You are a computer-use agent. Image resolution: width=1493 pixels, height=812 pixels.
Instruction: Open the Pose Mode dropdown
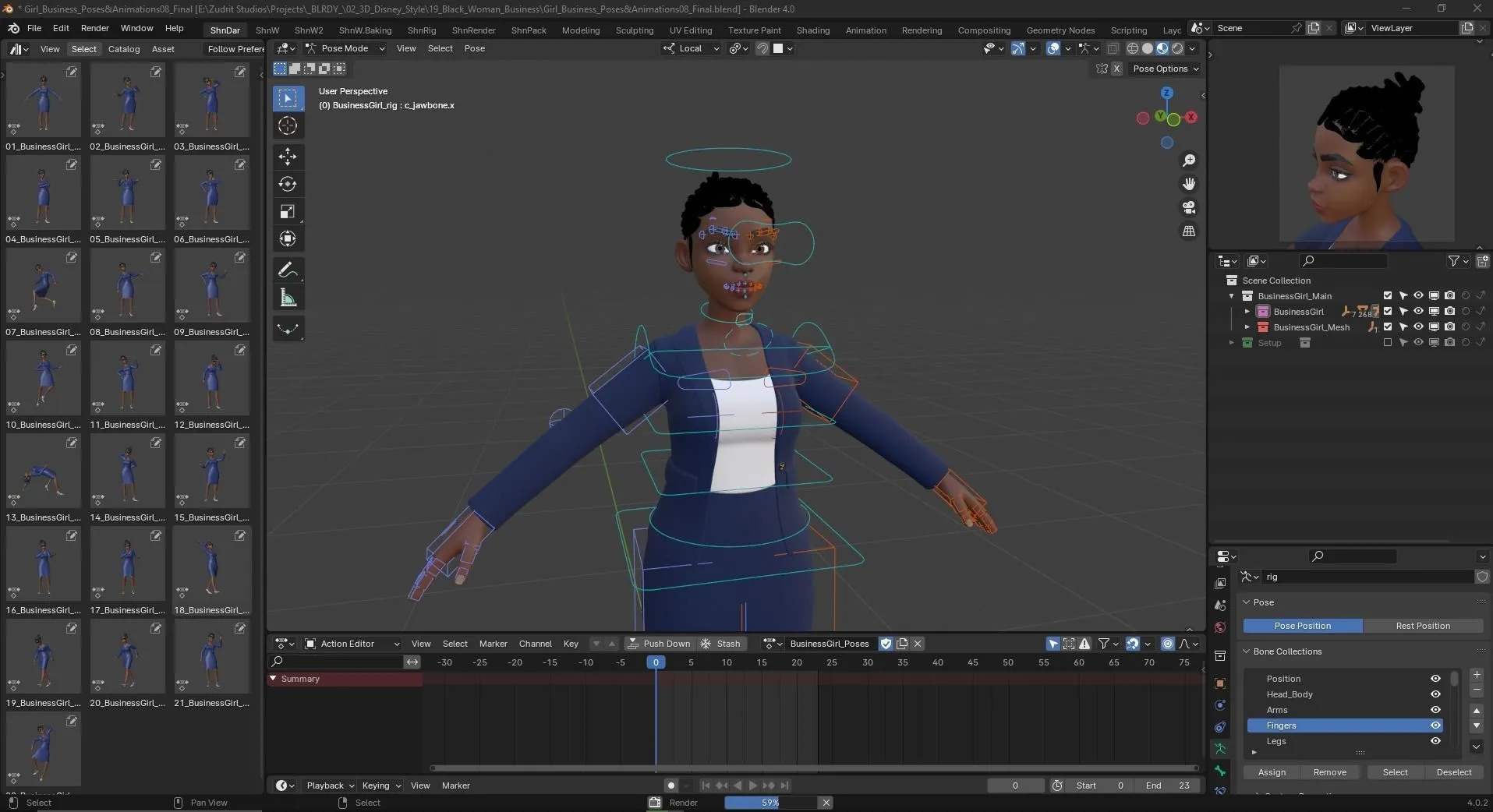point(345,48)
